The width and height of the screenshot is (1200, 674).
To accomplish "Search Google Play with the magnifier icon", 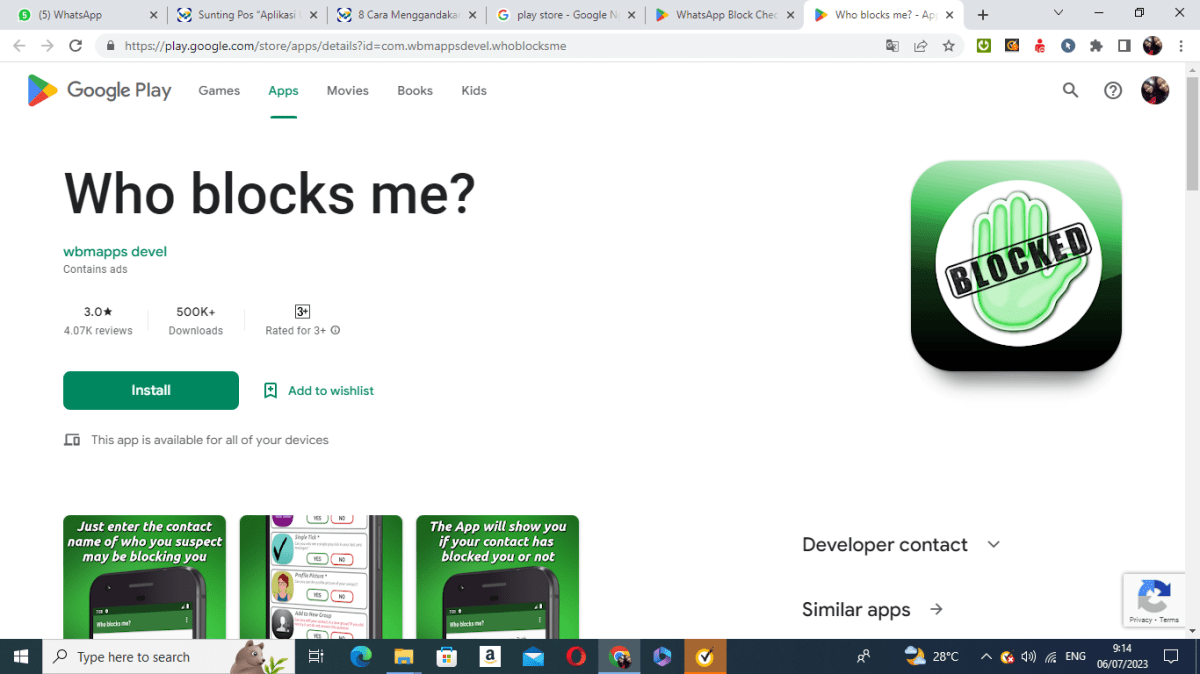I will click(1070, 90).
